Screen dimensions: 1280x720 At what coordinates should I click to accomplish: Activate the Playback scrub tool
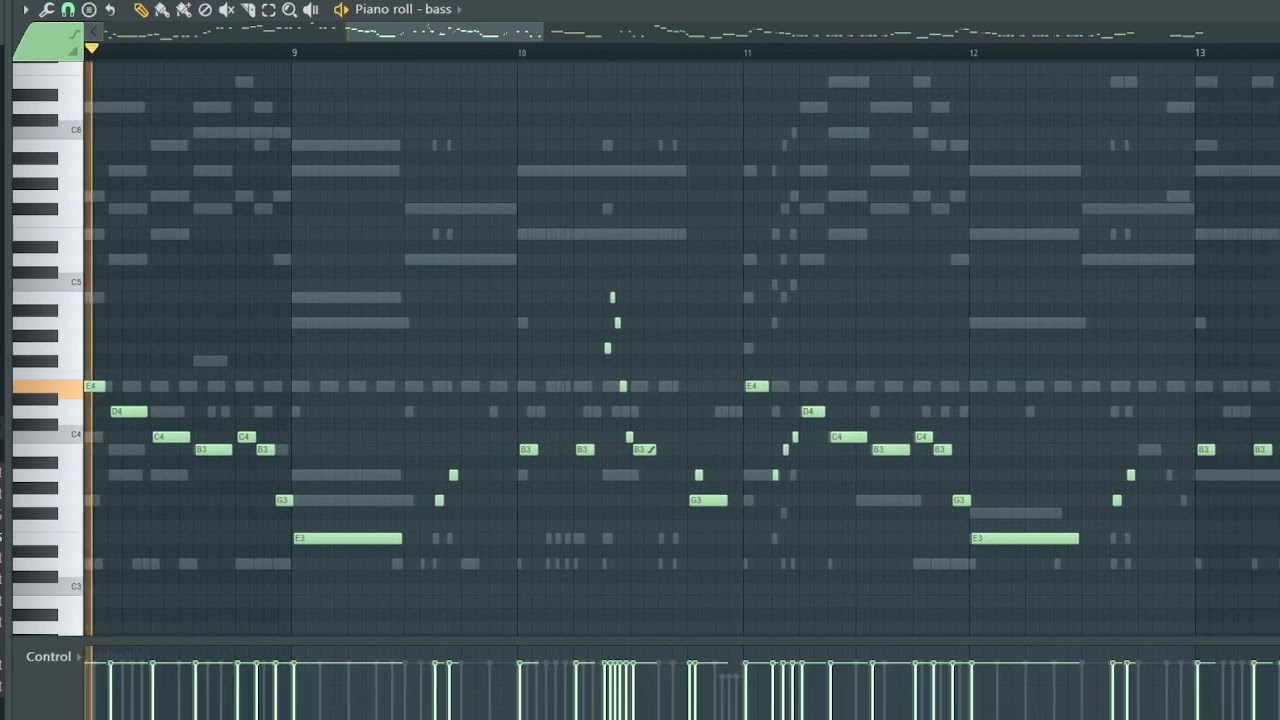[311, 10]
